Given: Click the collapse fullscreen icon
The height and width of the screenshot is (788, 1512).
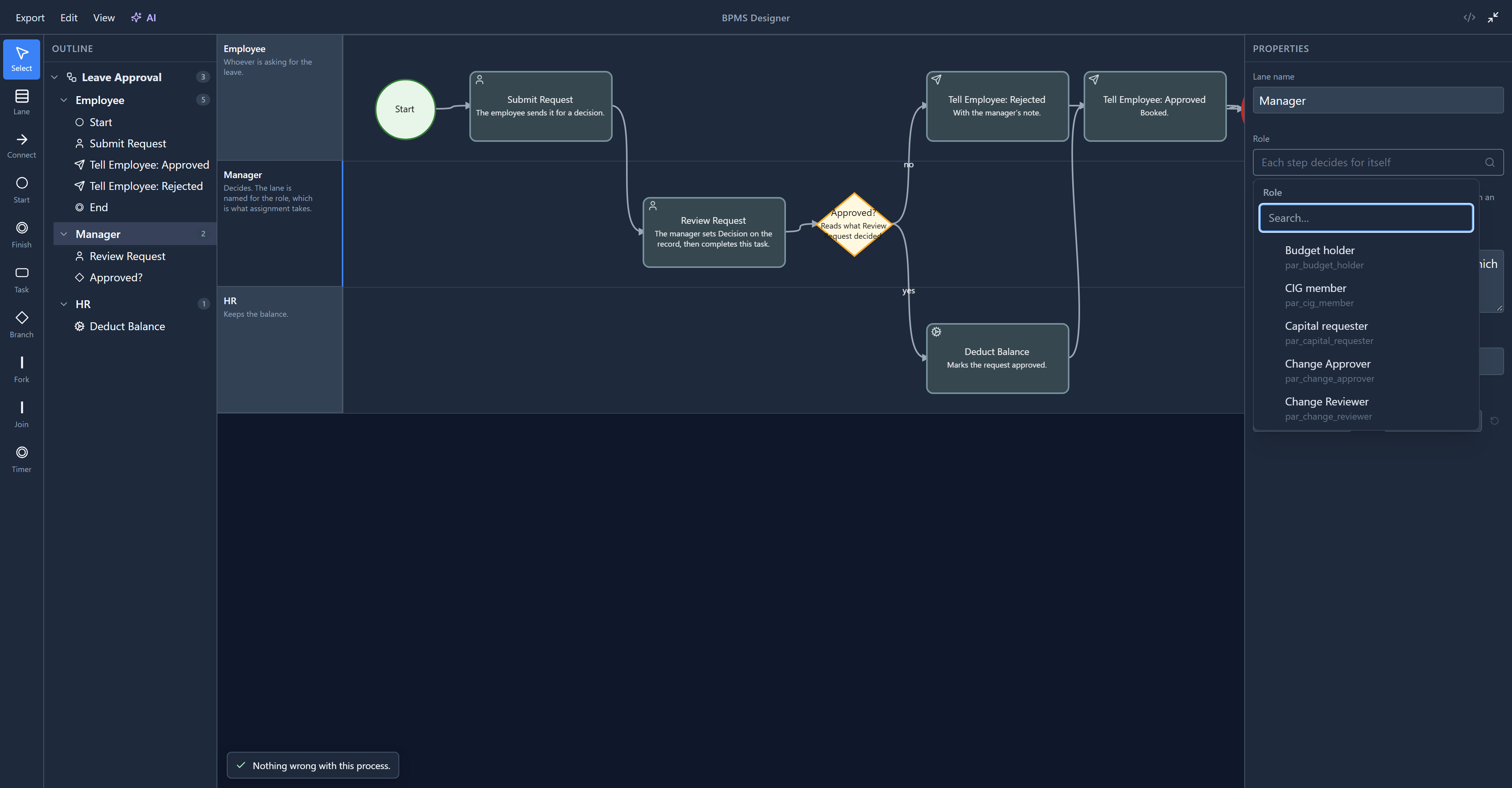Looking at the screenshot, I should pyautogui.click(x=1493, y=18).
